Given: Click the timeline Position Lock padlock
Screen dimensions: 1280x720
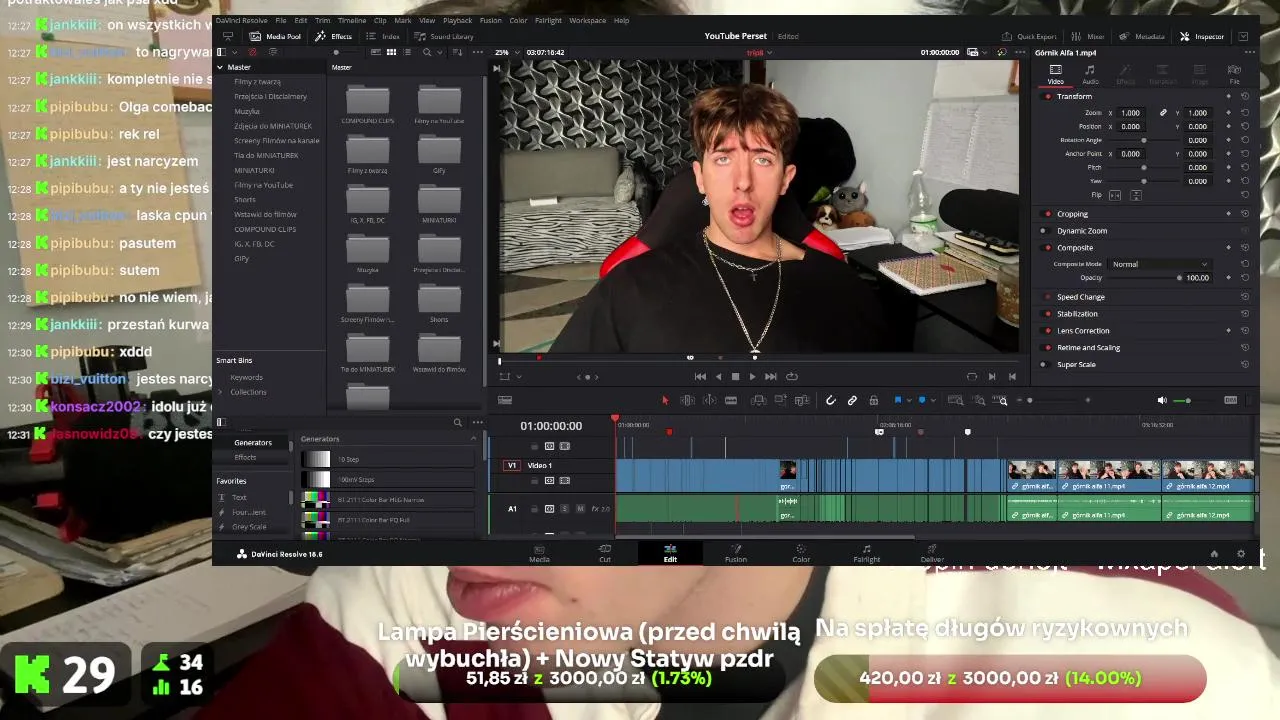Looking at the screenshot, I should (x=874, y=400).
